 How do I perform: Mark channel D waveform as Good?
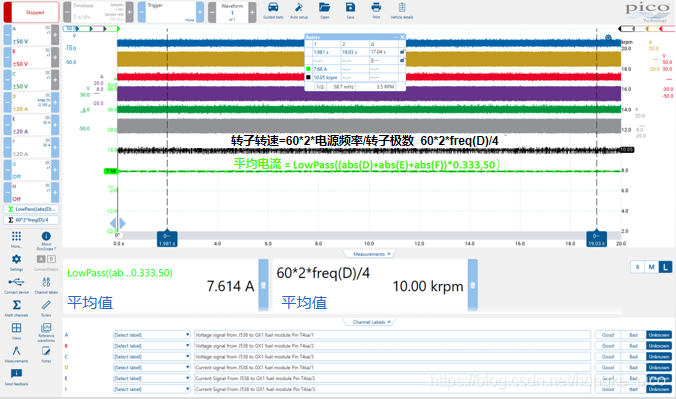pos(608,368)
